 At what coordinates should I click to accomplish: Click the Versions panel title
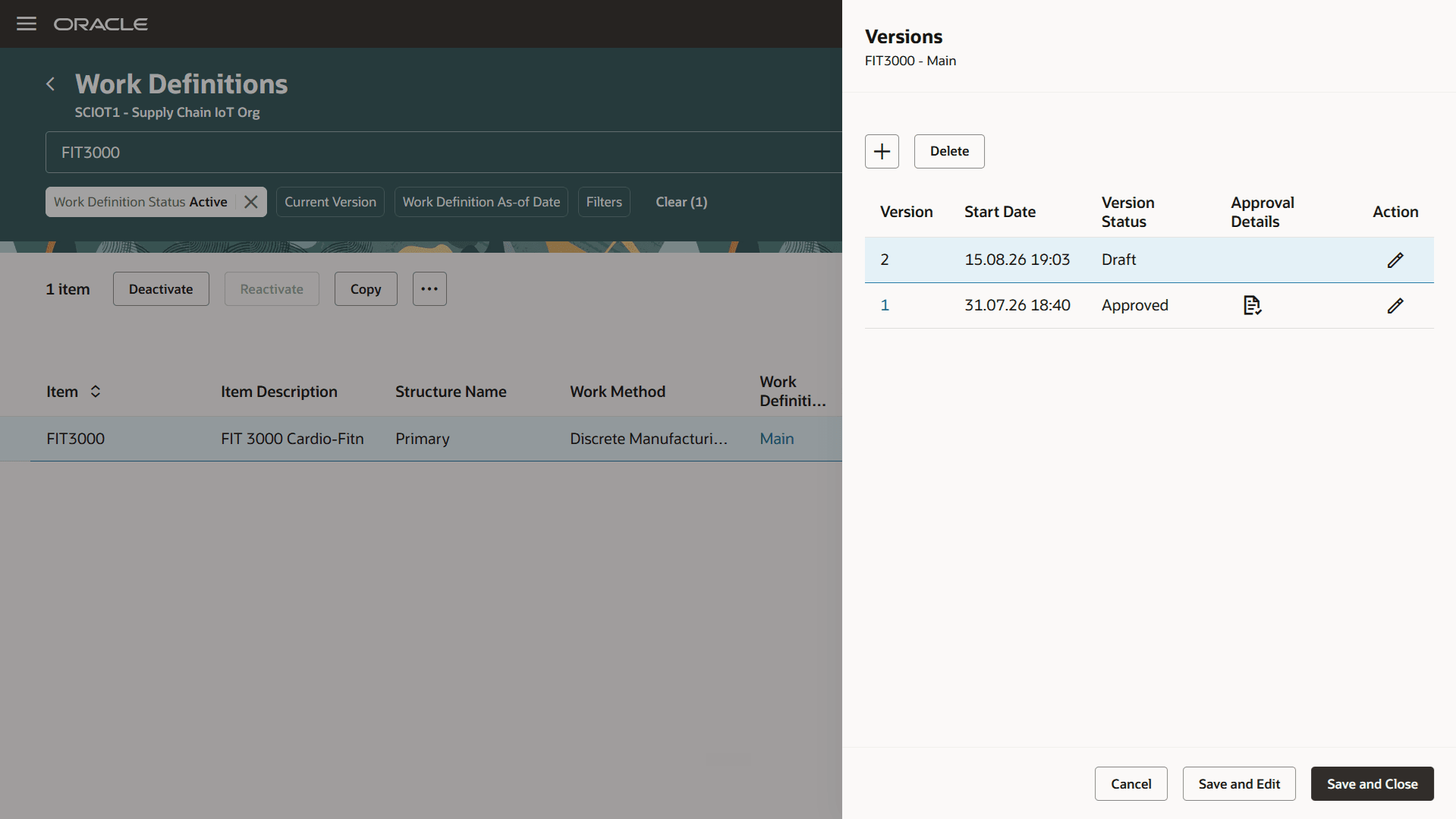point(904,36)
